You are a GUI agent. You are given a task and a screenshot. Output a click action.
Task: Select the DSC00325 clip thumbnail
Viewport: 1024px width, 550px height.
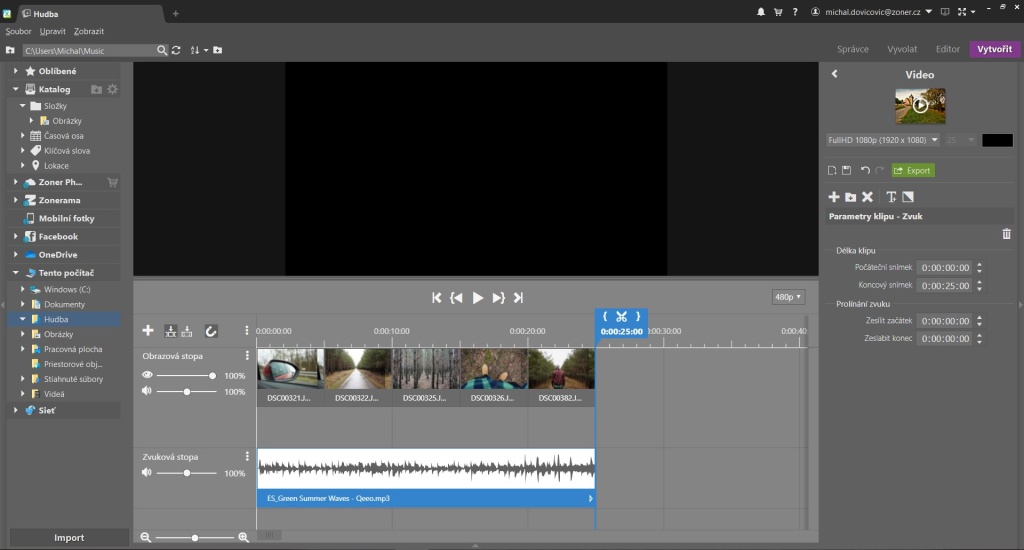pyautogui.click(x=426, y=368)
